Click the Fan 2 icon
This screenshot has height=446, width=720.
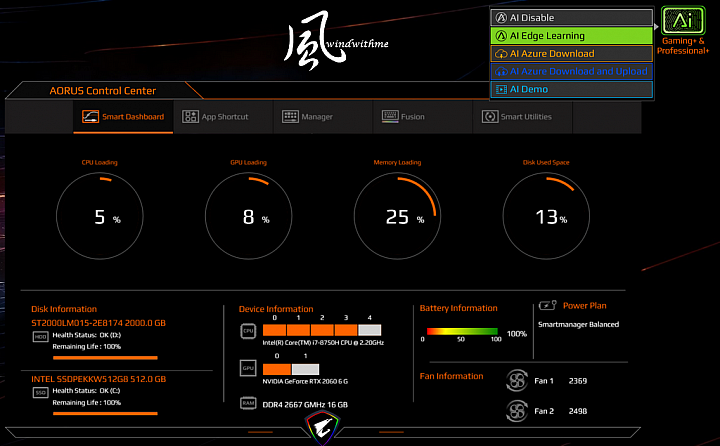[x=517, y=411]
